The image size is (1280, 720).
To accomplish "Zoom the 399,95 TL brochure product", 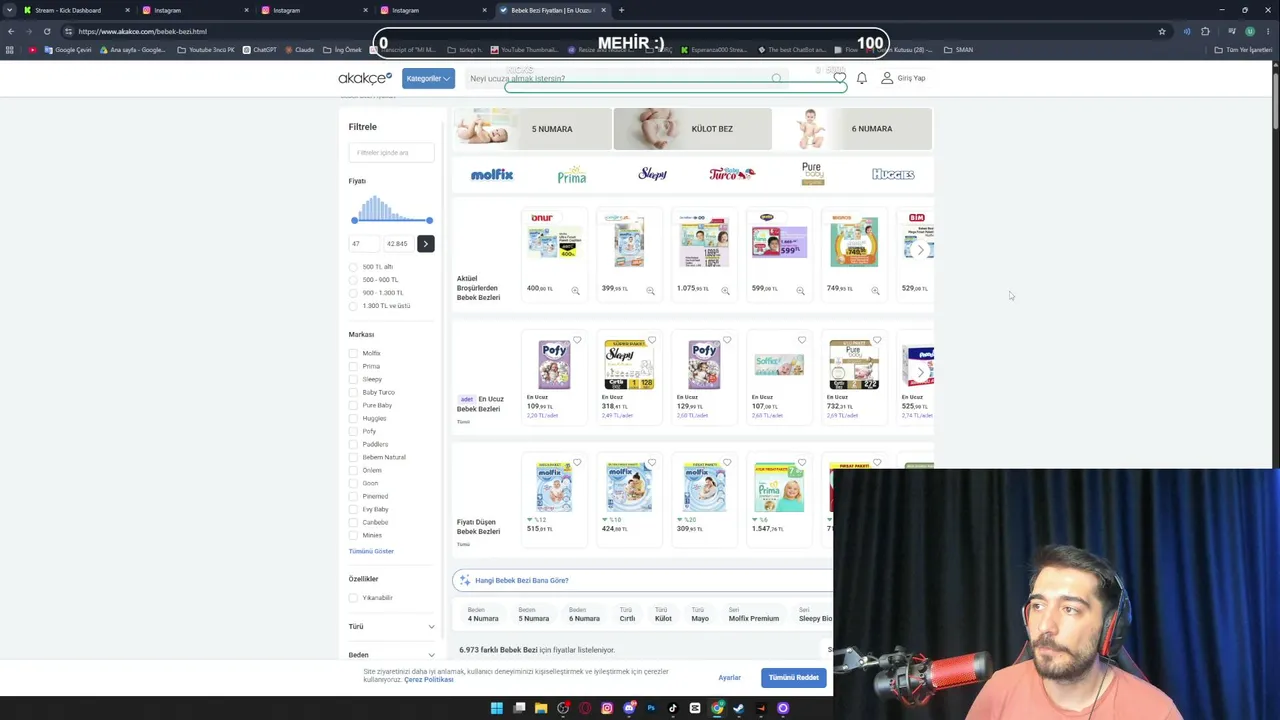I will pos(650,290).
